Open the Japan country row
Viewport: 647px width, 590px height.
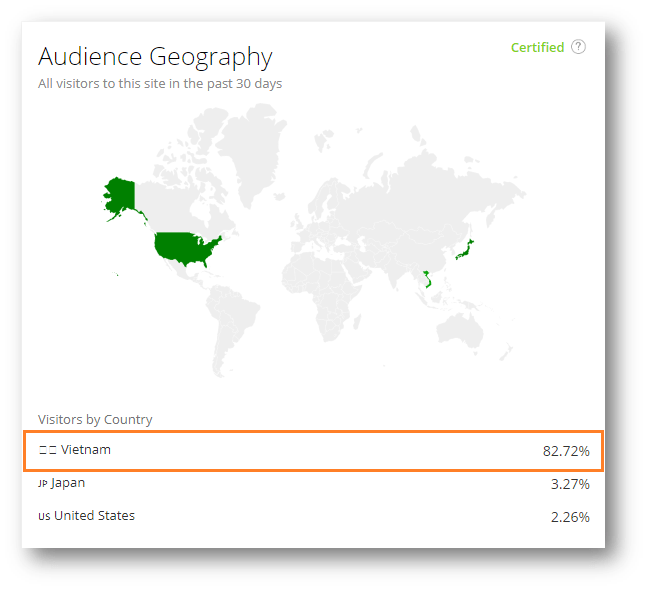coord(314,483)
